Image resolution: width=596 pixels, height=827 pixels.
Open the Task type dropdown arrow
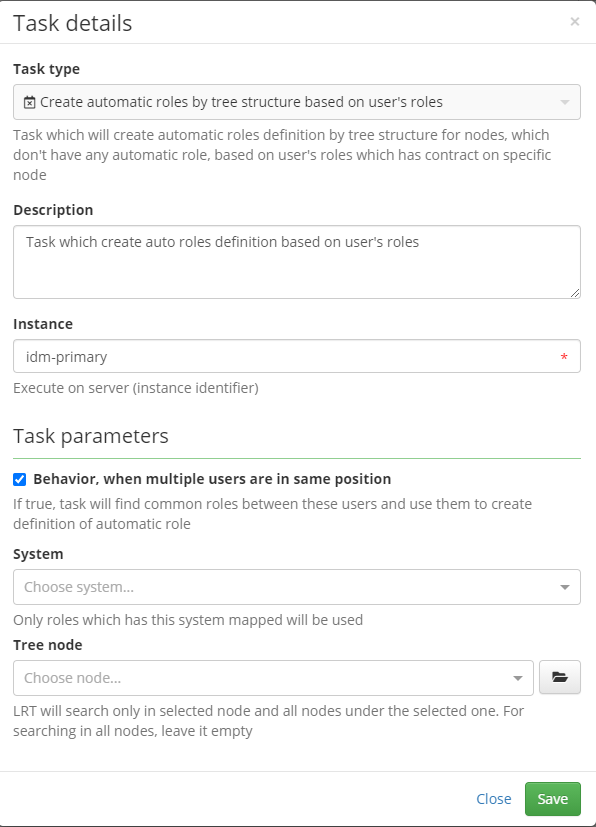pos(564,102)
